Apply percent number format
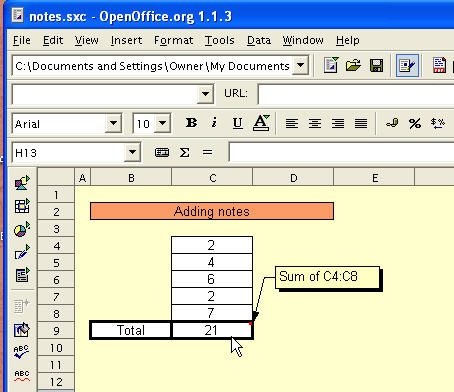 tap(415, 123)
